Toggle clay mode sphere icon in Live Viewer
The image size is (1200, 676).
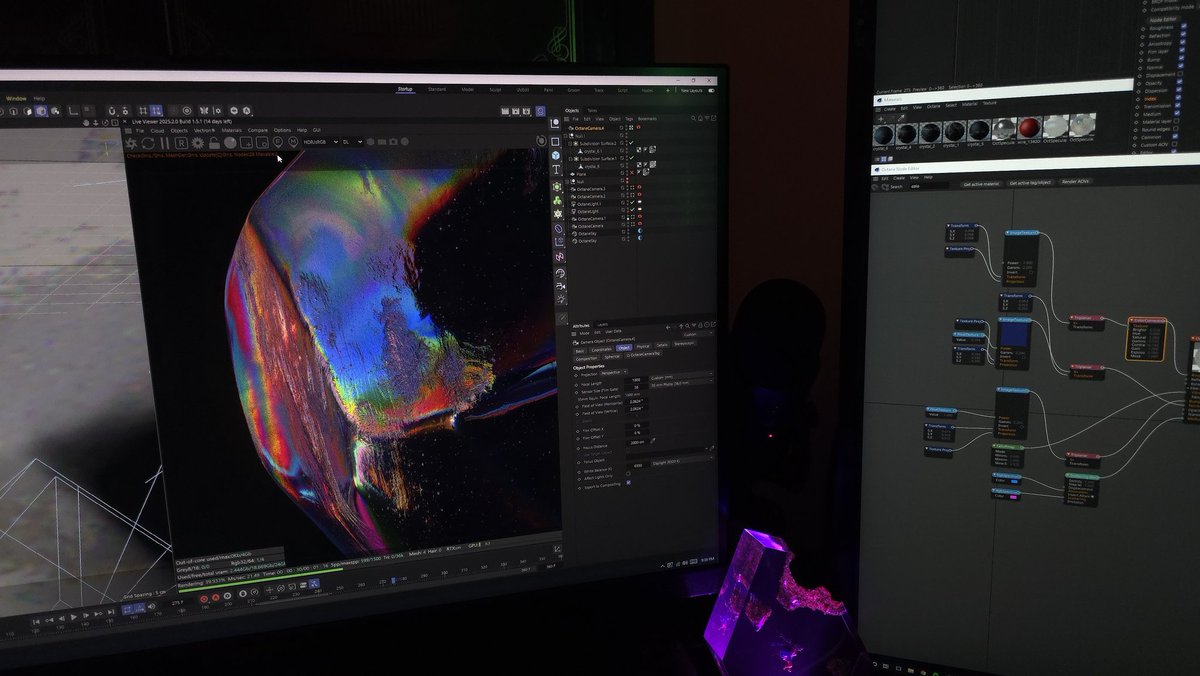230,143
